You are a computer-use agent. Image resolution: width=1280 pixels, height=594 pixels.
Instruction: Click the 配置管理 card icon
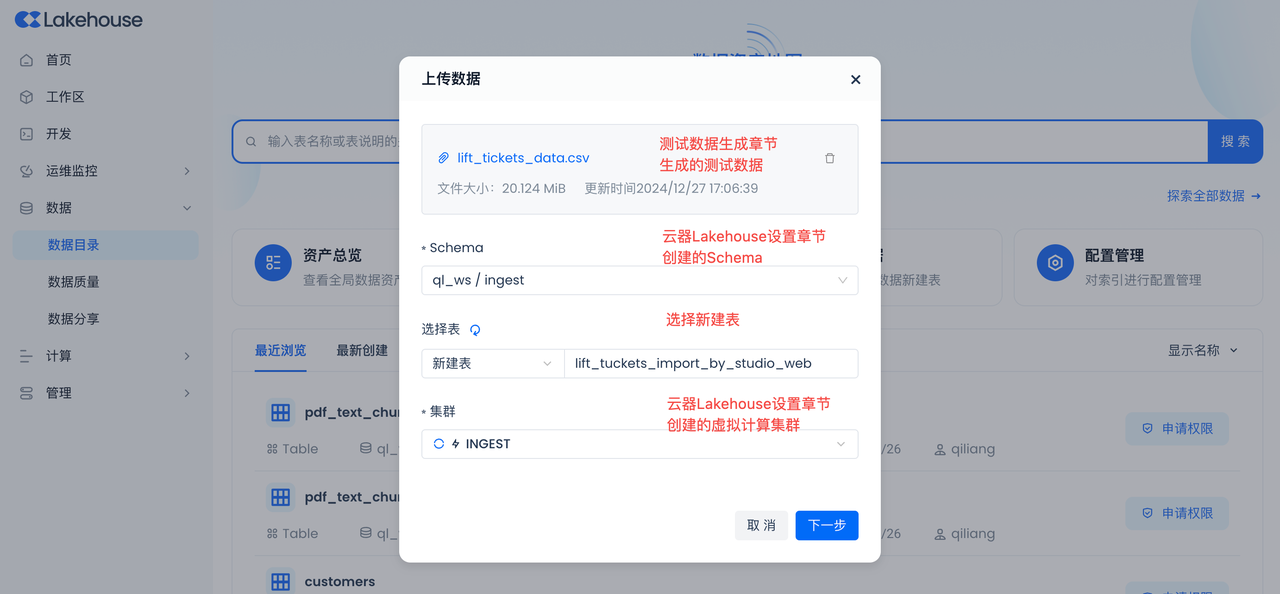tap(1054, 263)
